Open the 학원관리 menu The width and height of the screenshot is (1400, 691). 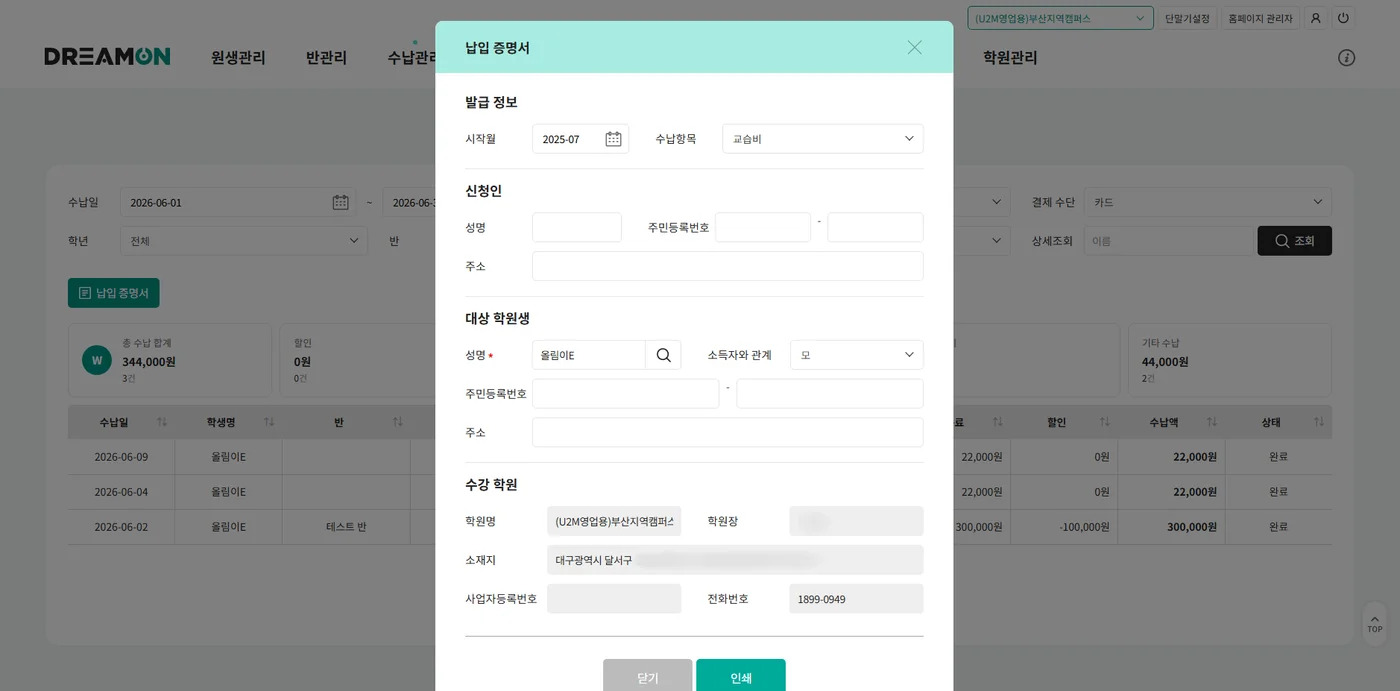[x=1010, y=58]
